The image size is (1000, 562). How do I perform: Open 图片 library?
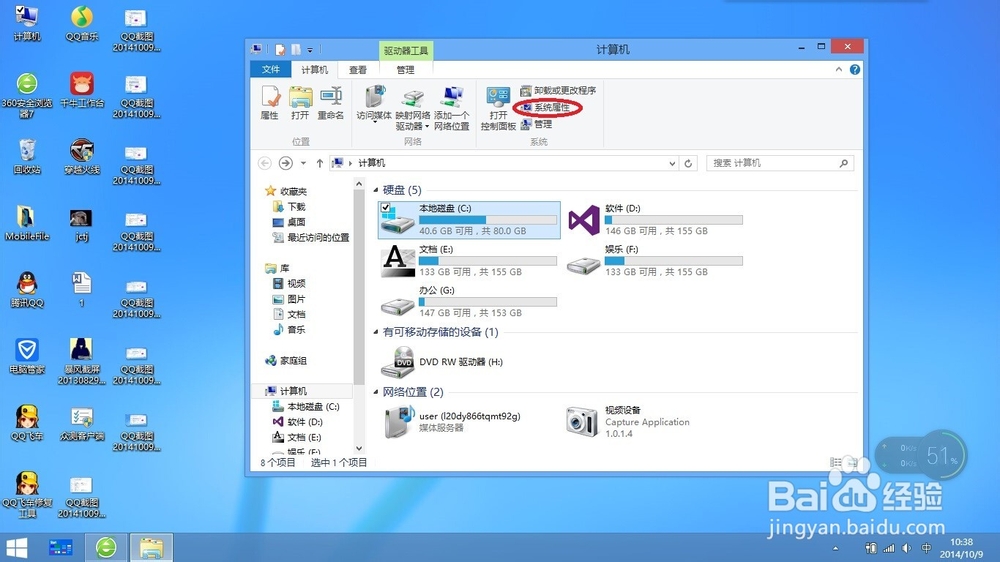coord(289,299)
